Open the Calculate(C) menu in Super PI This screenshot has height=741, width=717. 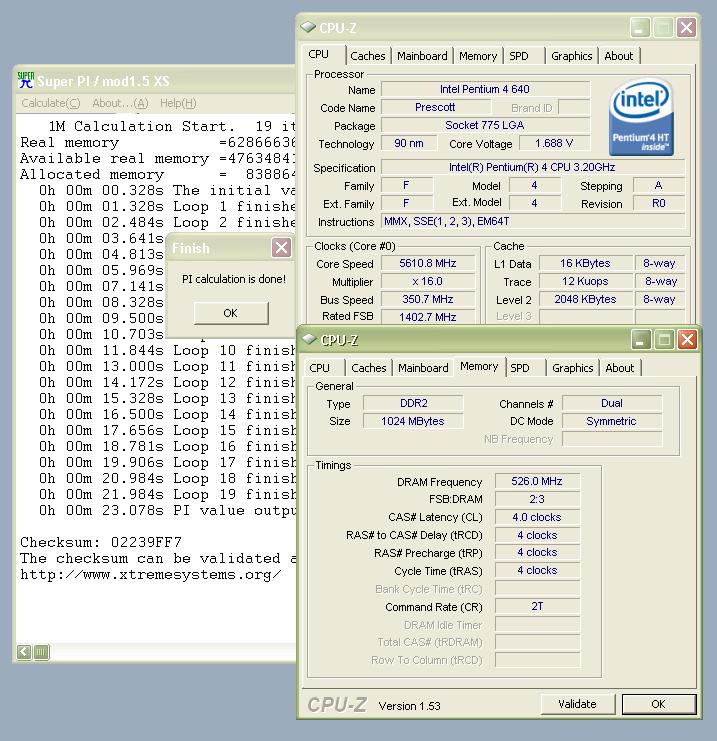coord(51,103)
